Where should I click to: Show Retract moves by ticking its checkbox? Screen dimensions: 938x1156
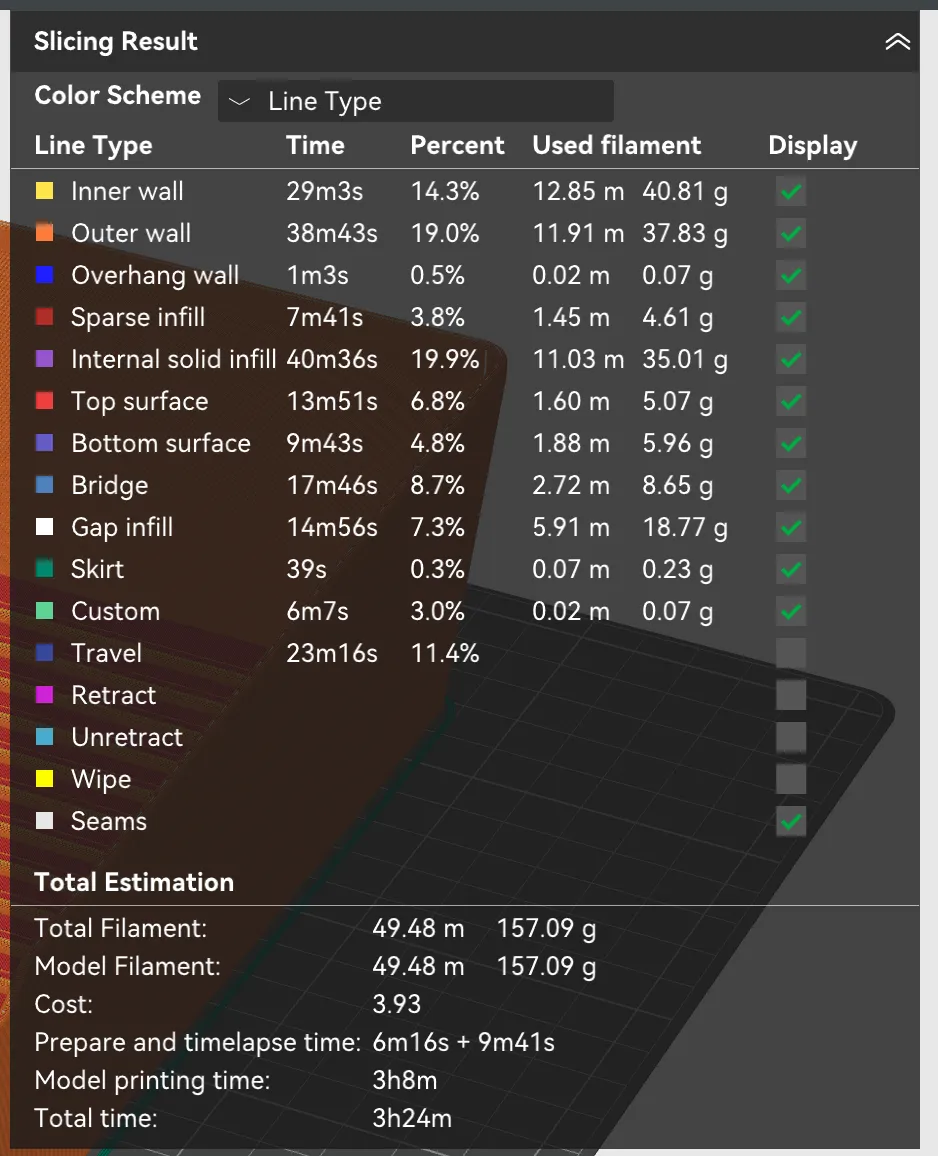(x=791, y=695)
